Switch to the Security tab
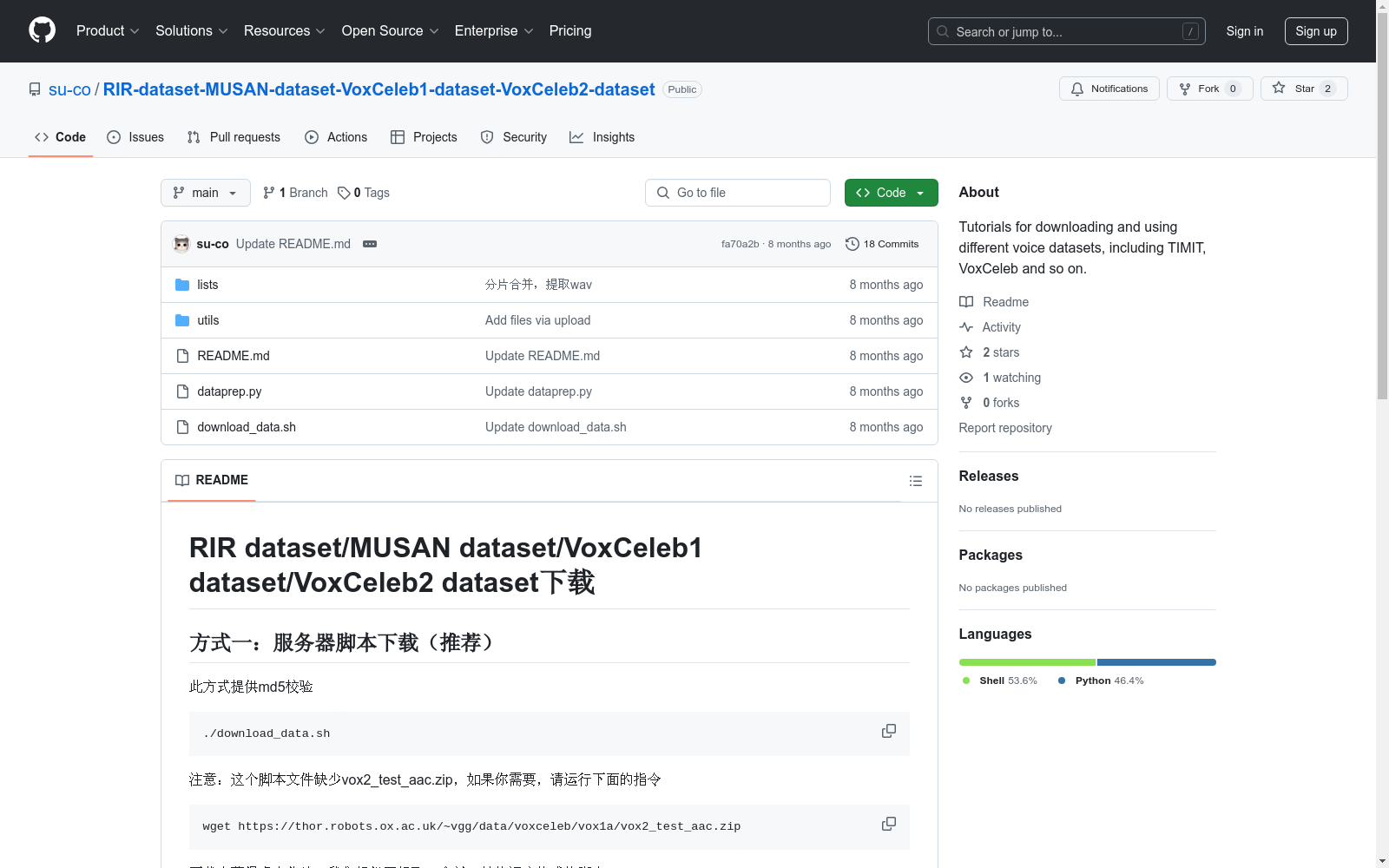 514,137
